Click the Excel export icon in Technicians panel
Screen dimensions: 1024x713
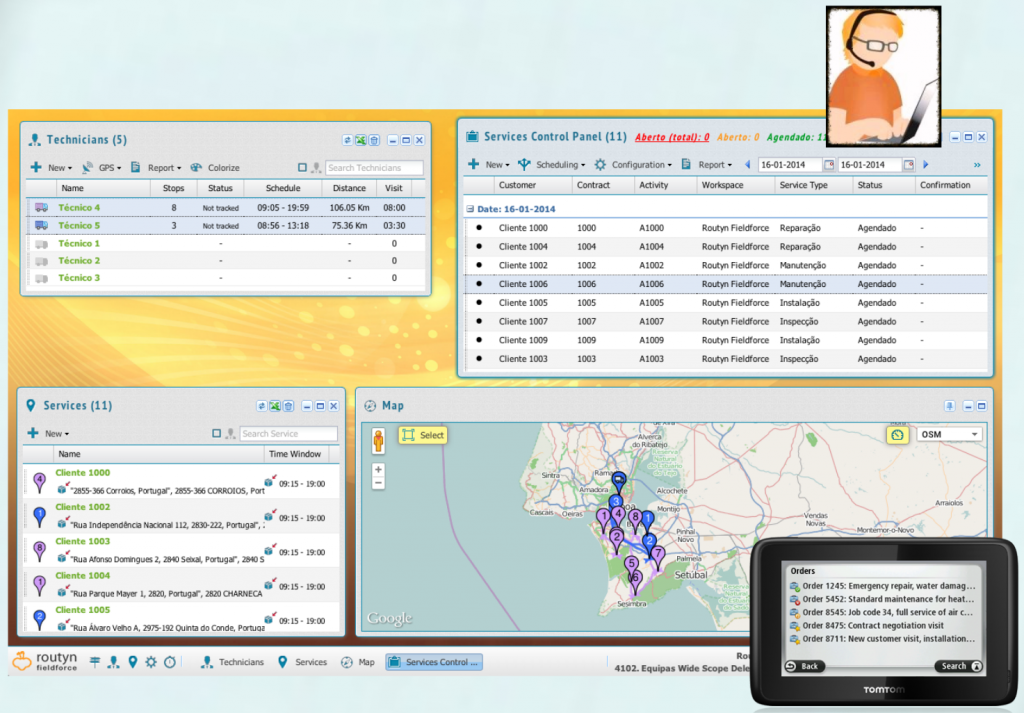click(360, 141)
